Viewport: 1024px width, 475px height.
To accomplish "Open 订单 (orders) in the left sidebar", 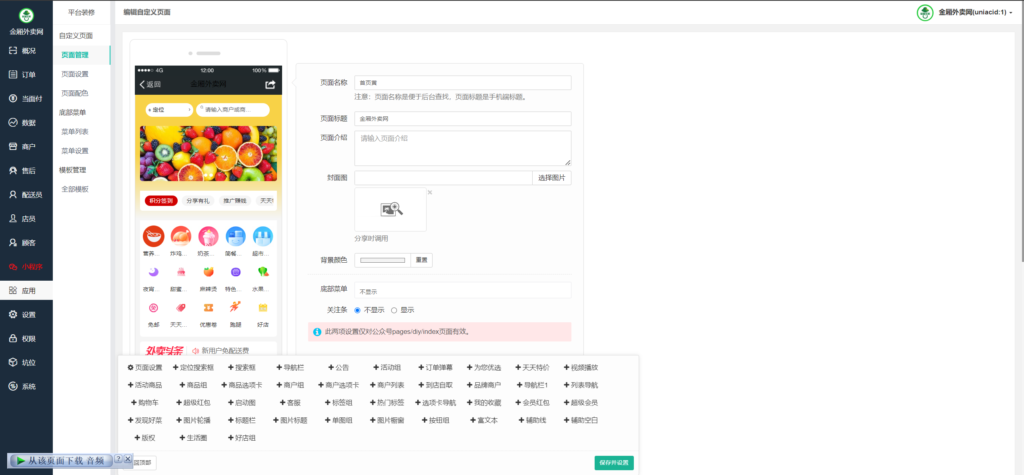I will [27, 74].
